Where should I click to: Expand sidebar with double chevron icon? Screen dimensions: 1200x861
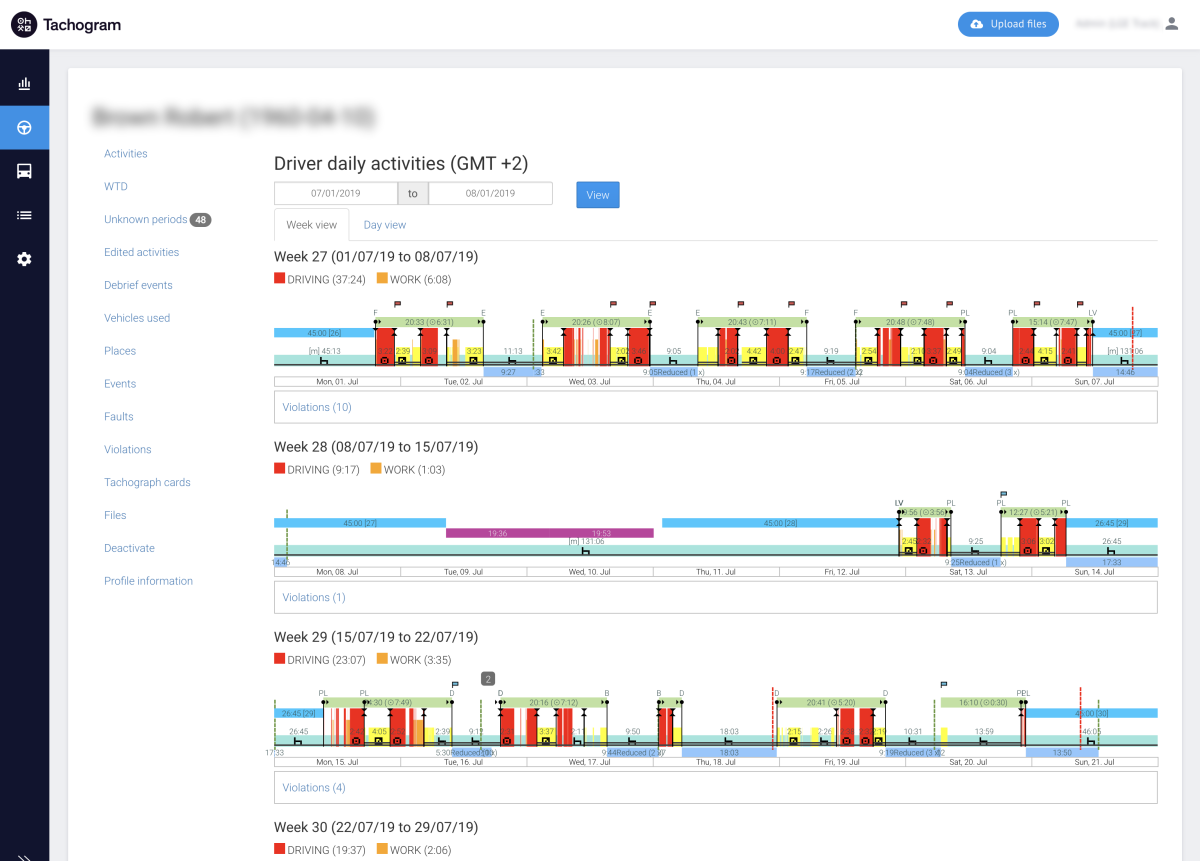(x=24, y=855)
